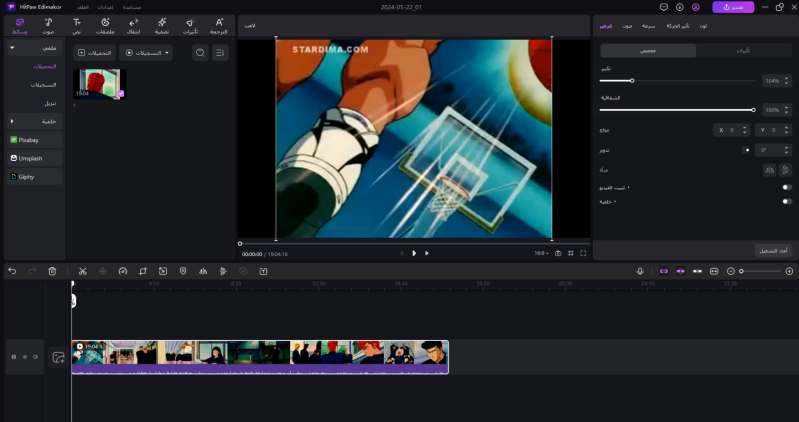Screen dimensions: 799x422
Task: Open the 16:9 aspect ratio dropdown
Action: pos(541,253)
